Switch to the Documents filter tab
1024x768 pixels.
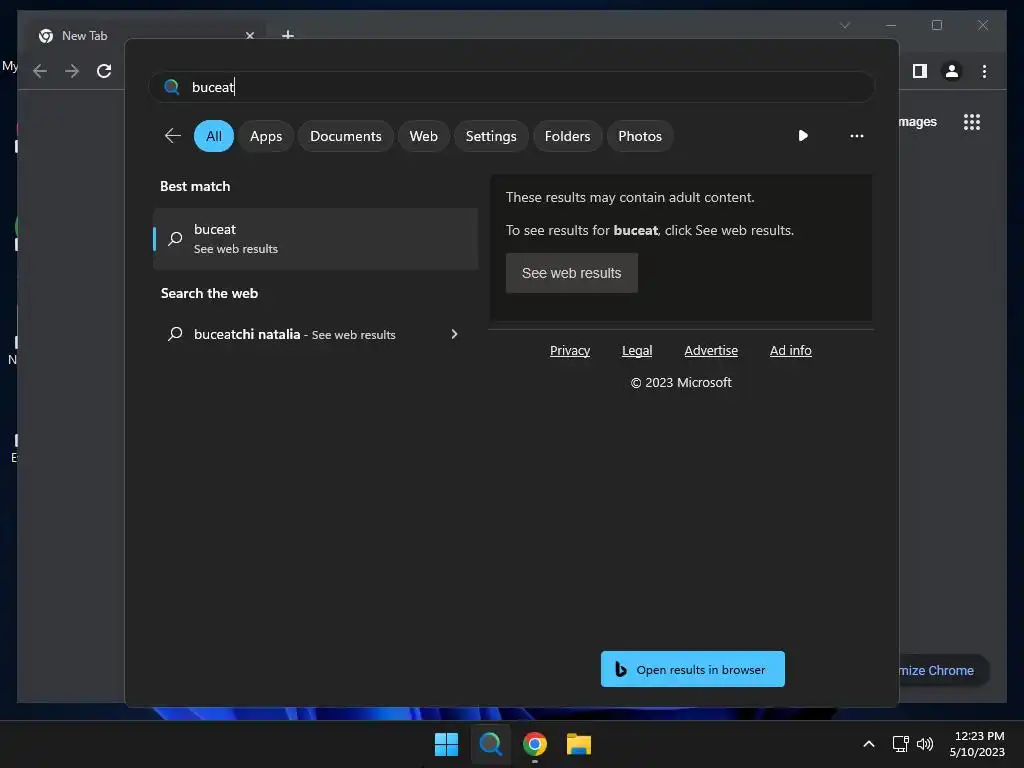point(345,136)
